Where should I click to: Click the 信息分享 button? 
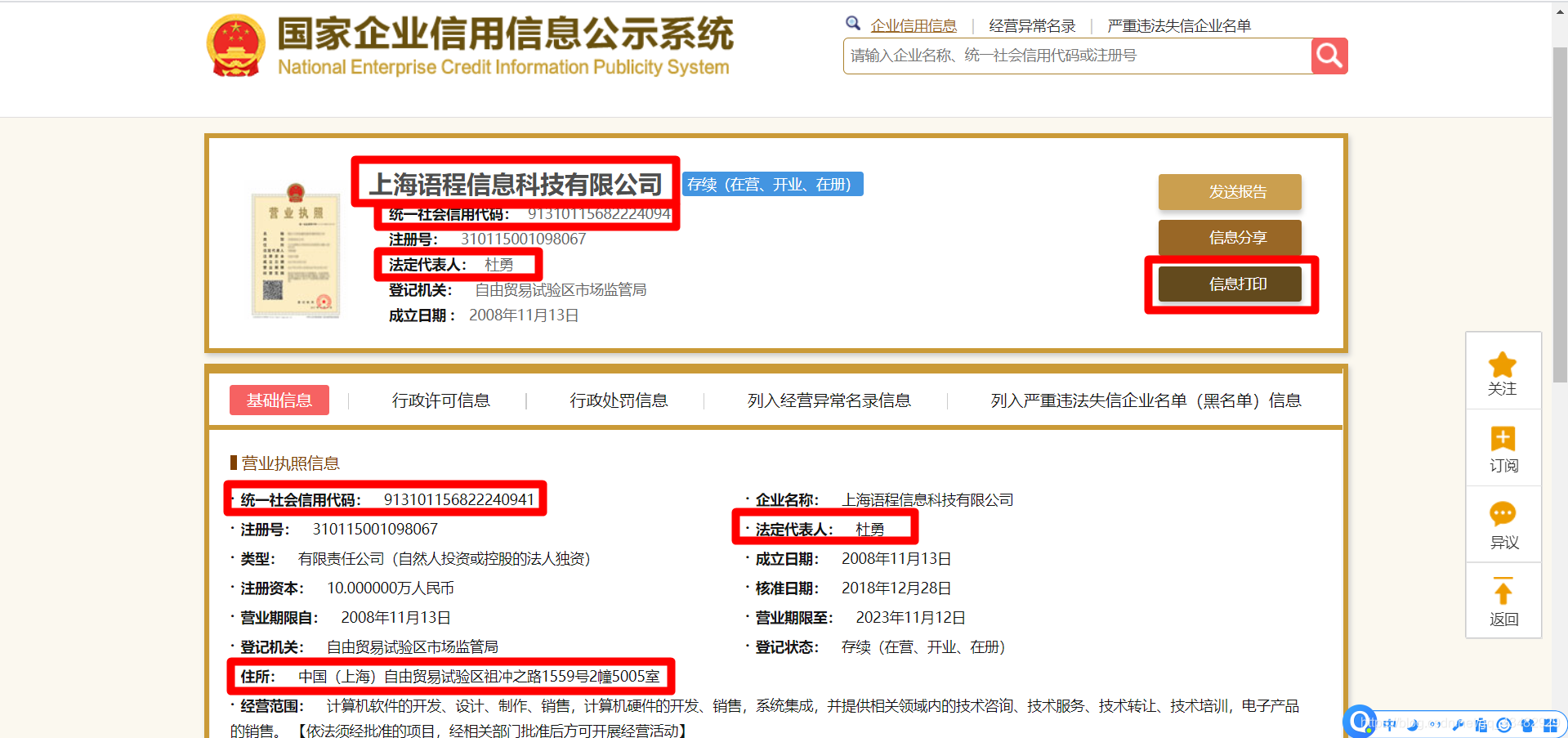pos(1230,238)
